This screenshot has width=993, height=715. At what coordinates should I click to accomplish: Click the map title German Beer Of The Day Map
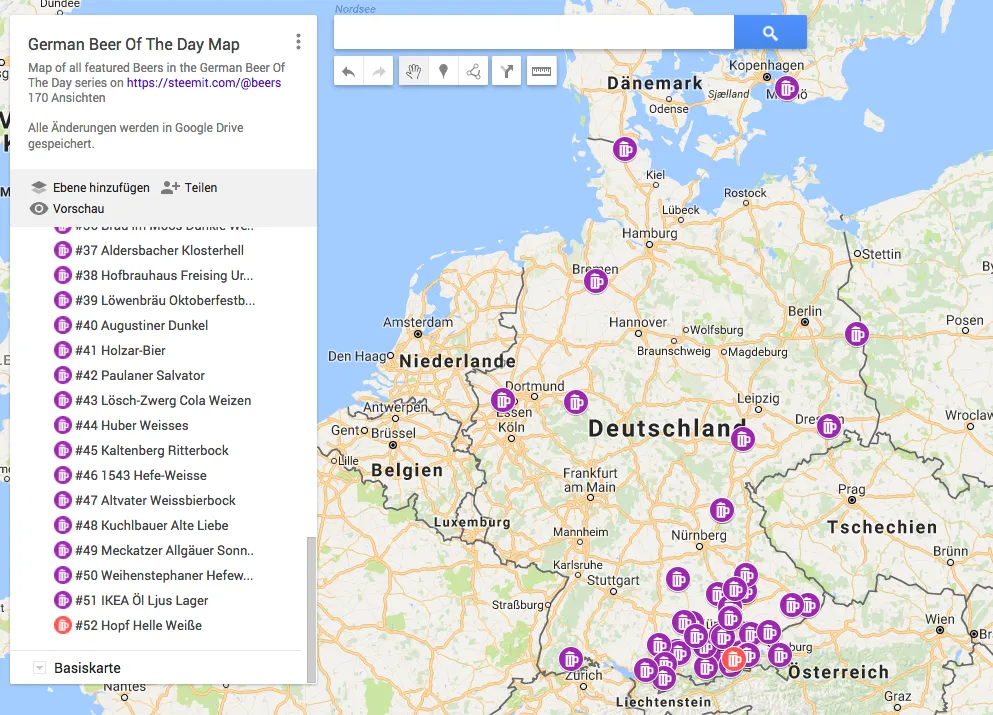134,44
